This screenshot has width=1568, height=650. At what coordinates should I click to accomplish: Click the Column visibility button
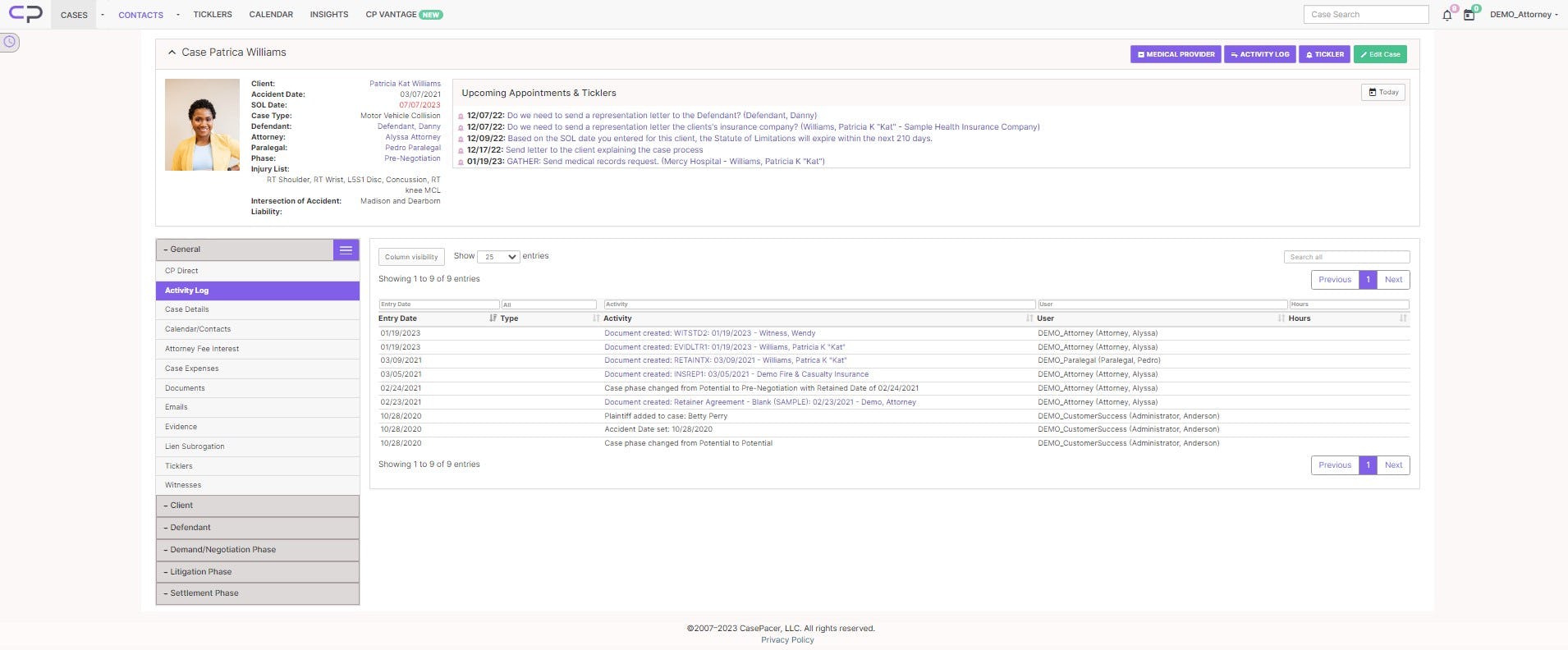point(411,257)
